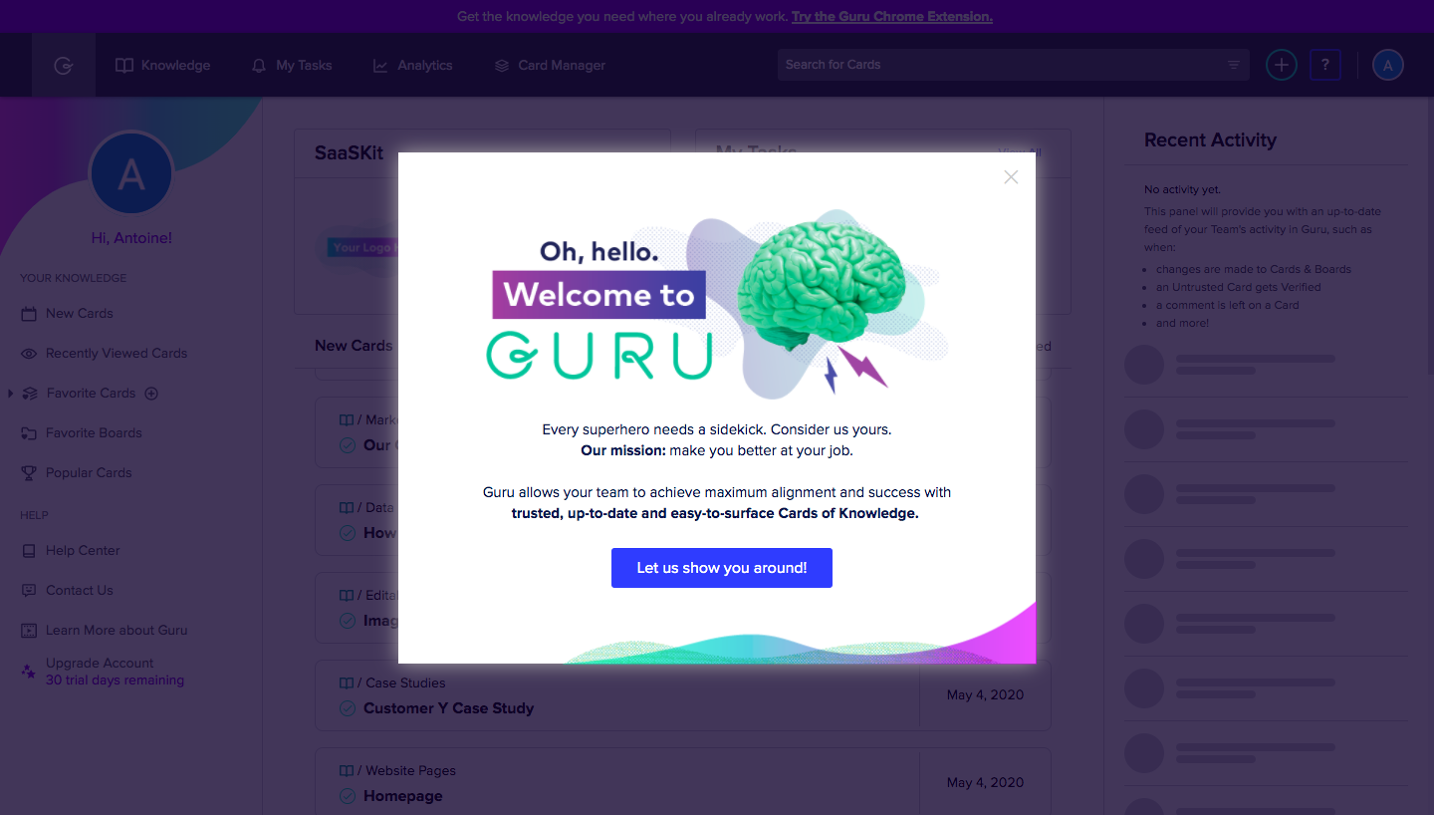Close the welcome dialog
1434x815 pixels.
click(x=1011, y=177)
